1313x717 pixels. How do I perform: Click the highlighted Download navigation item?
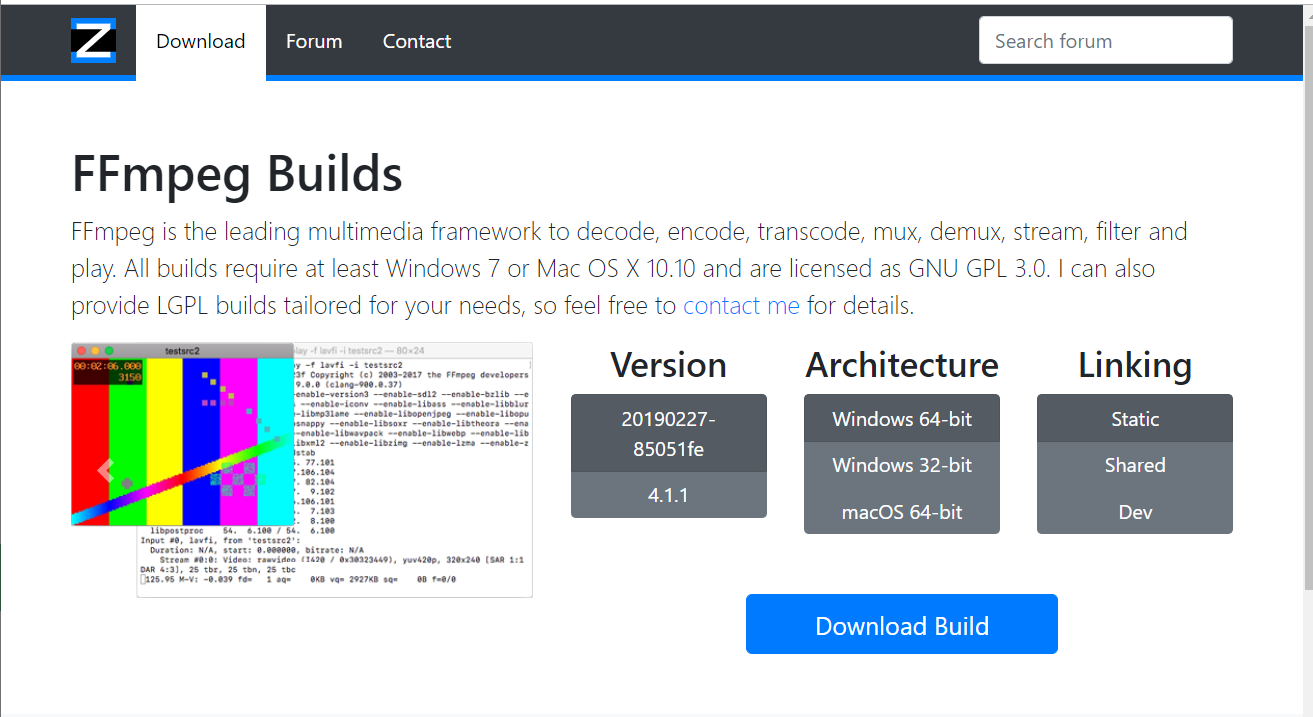point(200,41)
